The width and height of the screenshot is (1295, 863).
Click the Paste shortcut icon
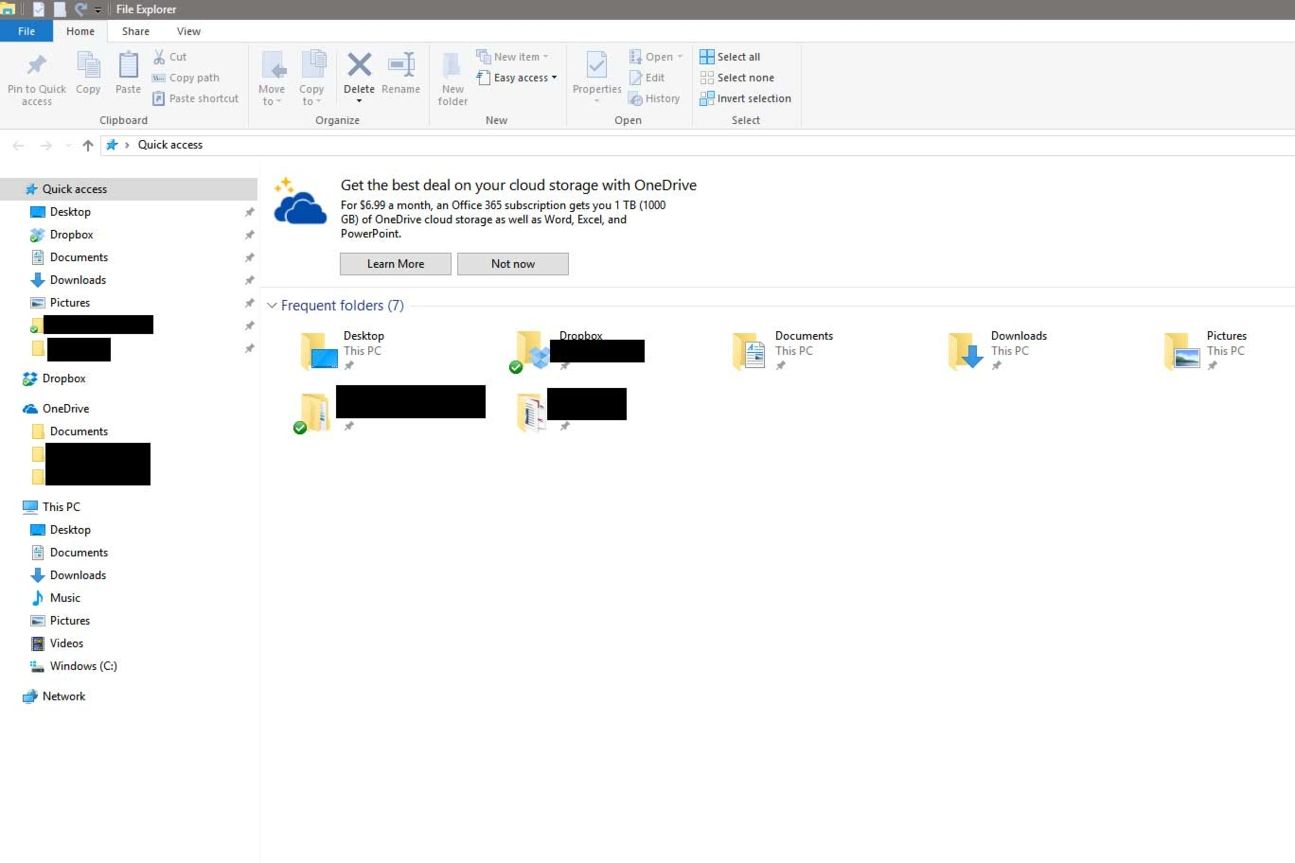tap(196, 98)
